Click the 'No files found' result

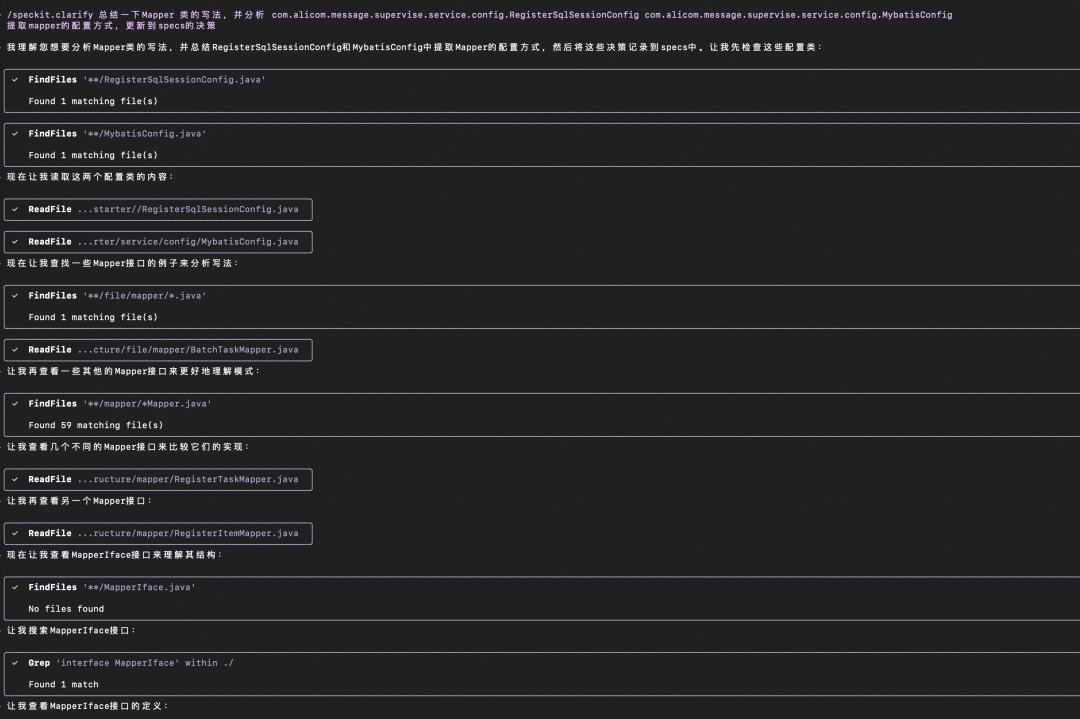click(x=66, y=609)
